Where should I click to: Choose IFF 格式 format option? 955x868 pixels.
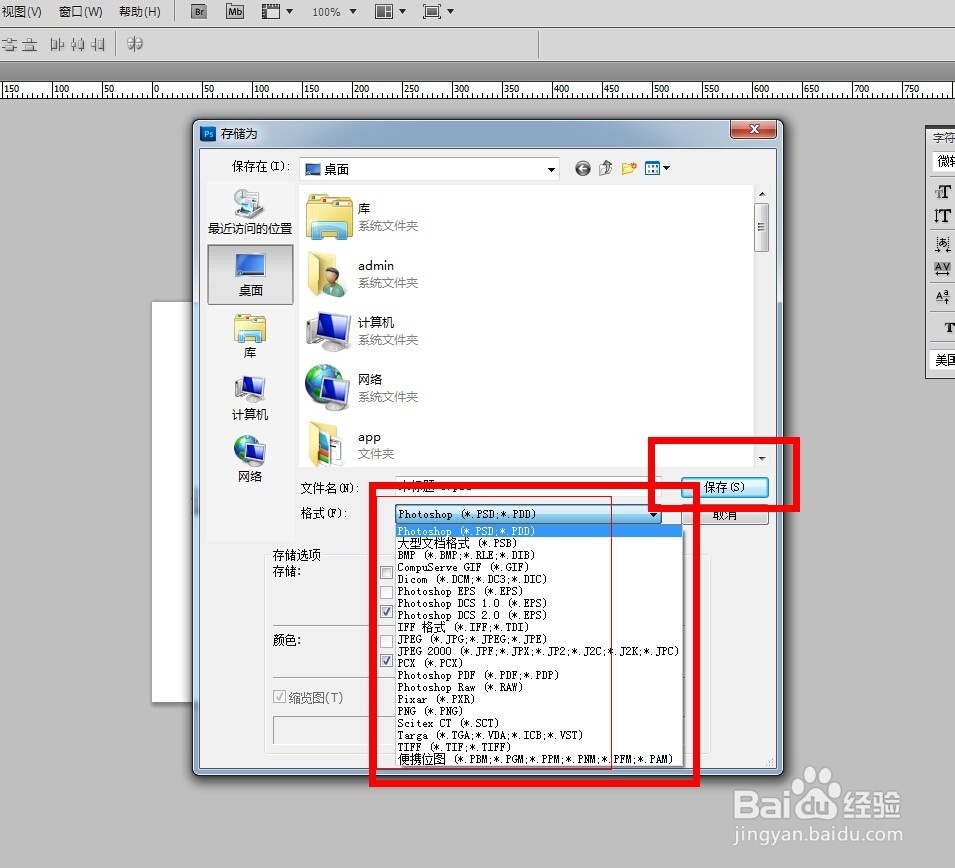coord(538,627)
